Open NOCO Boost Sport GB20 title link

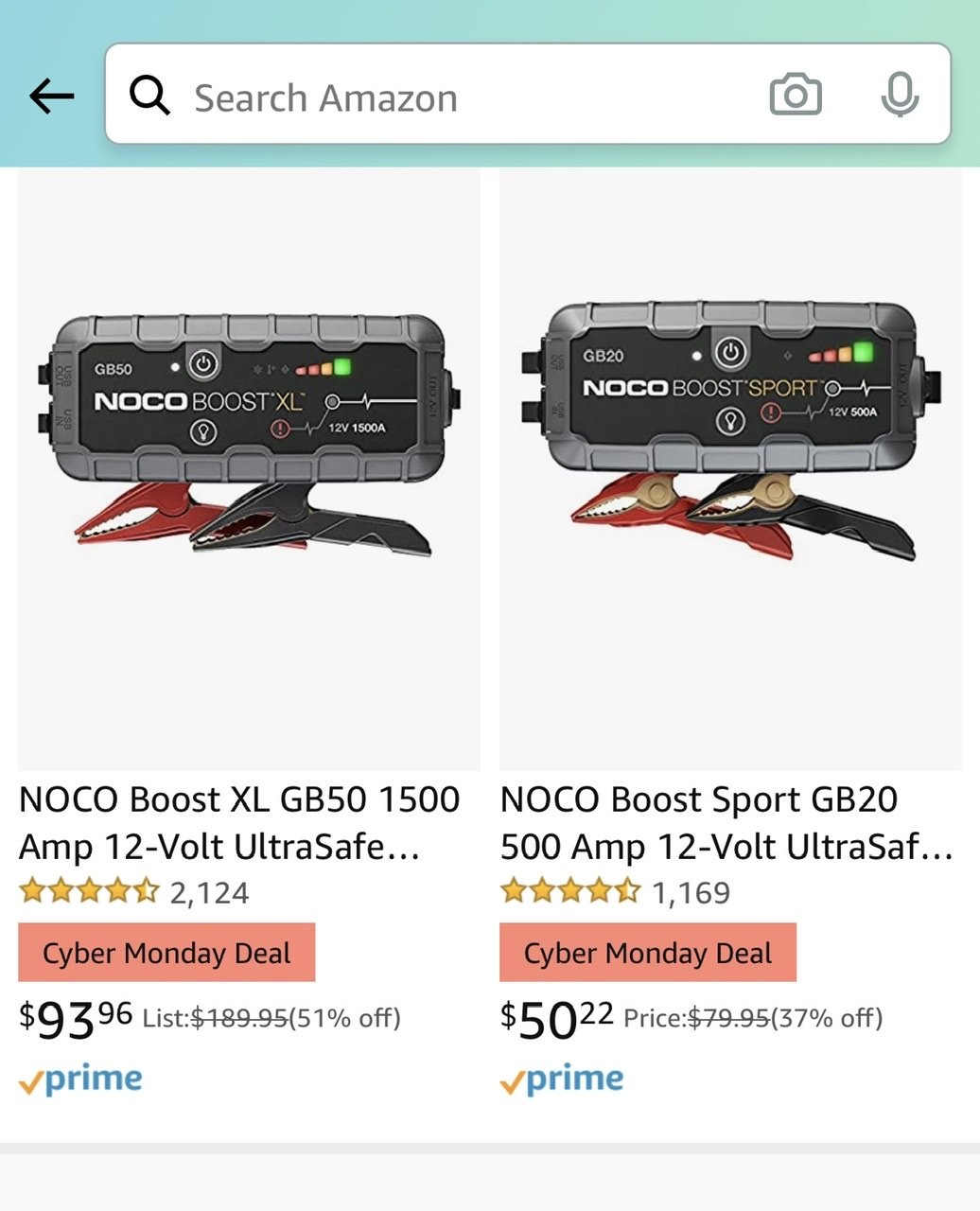726,823
